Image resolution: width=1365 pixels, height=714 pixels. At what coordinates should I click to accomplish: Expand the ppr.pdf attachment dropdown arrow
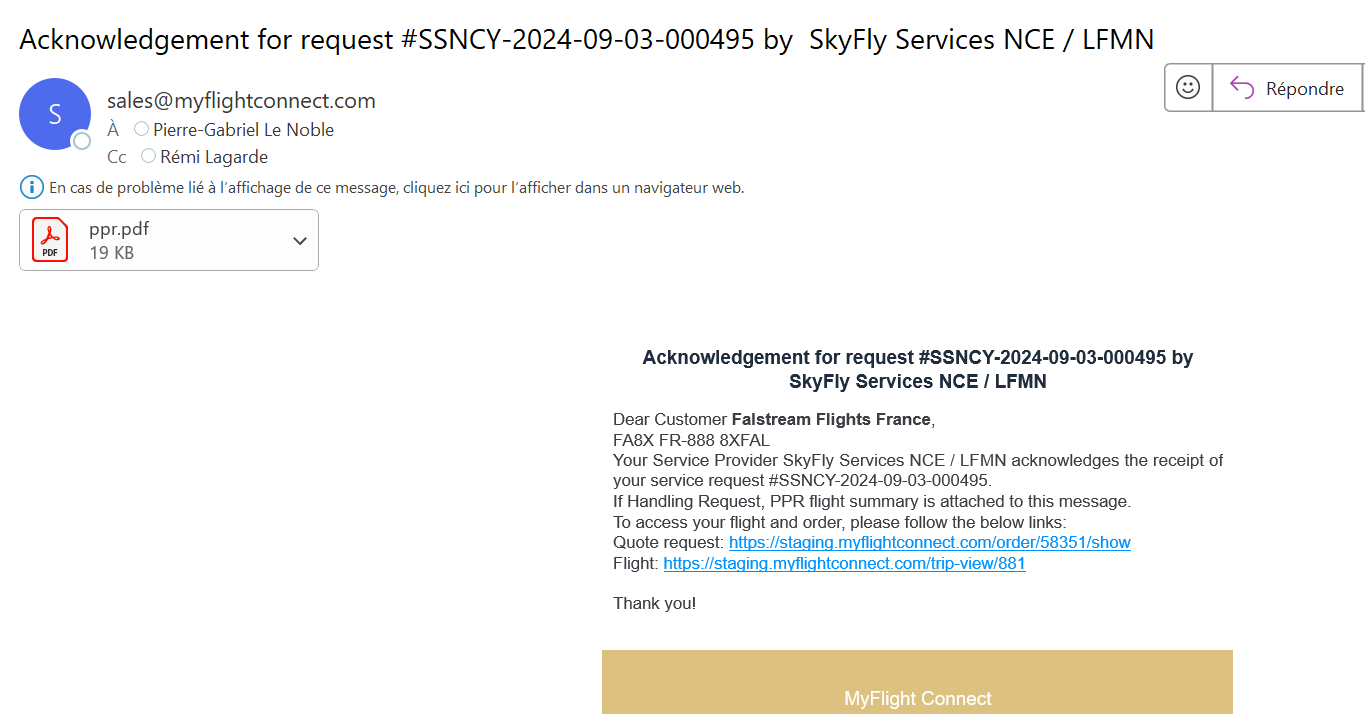[299, 241]
